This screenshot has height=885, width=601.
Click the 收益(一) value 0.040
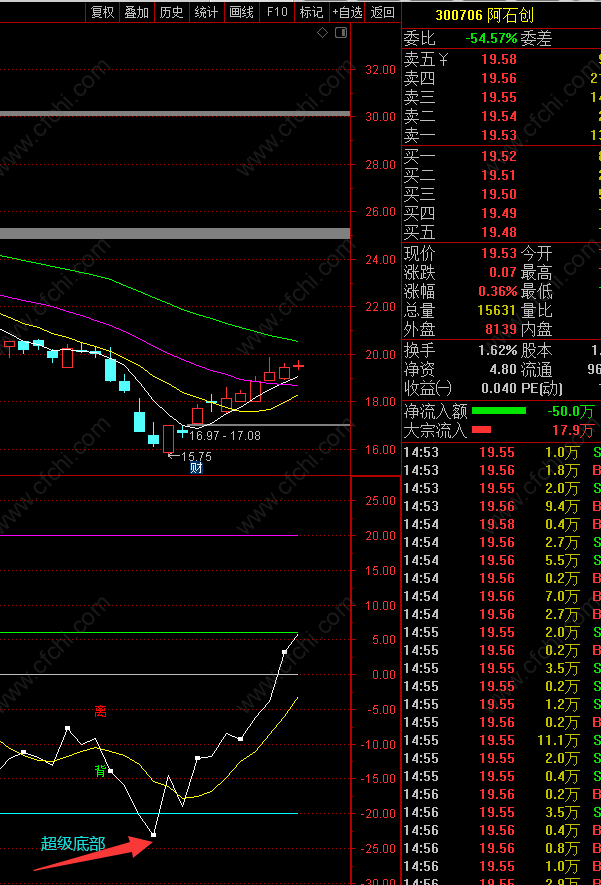coord(499,388)
